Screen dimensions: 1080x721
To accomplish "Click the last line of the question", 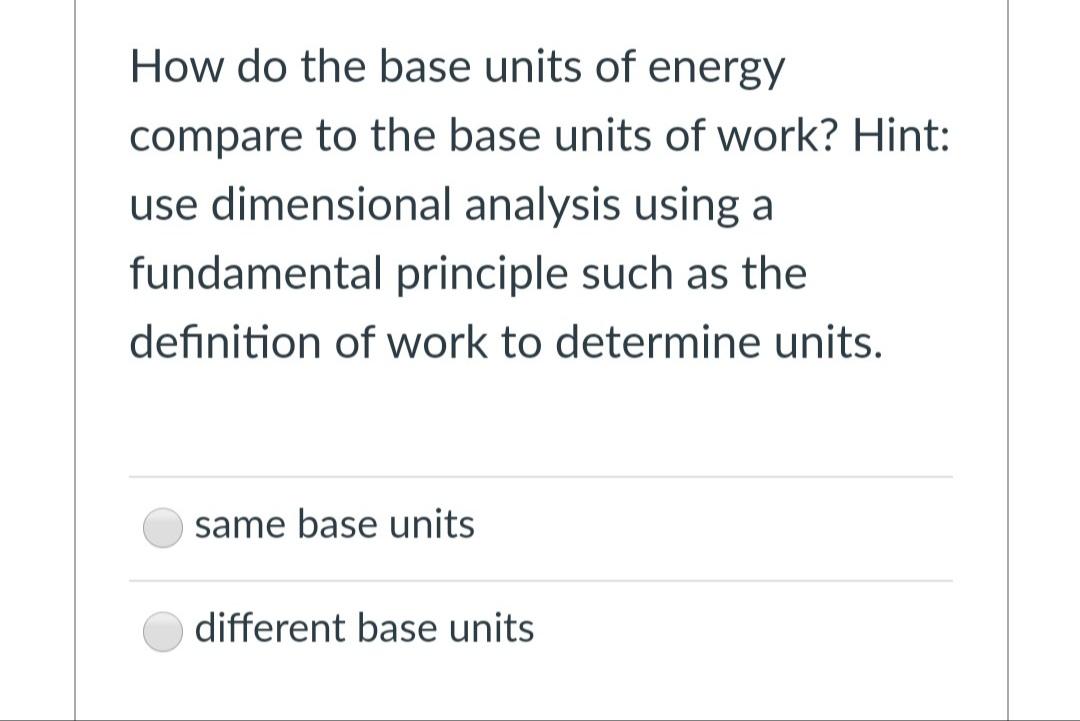I will 504,342.
